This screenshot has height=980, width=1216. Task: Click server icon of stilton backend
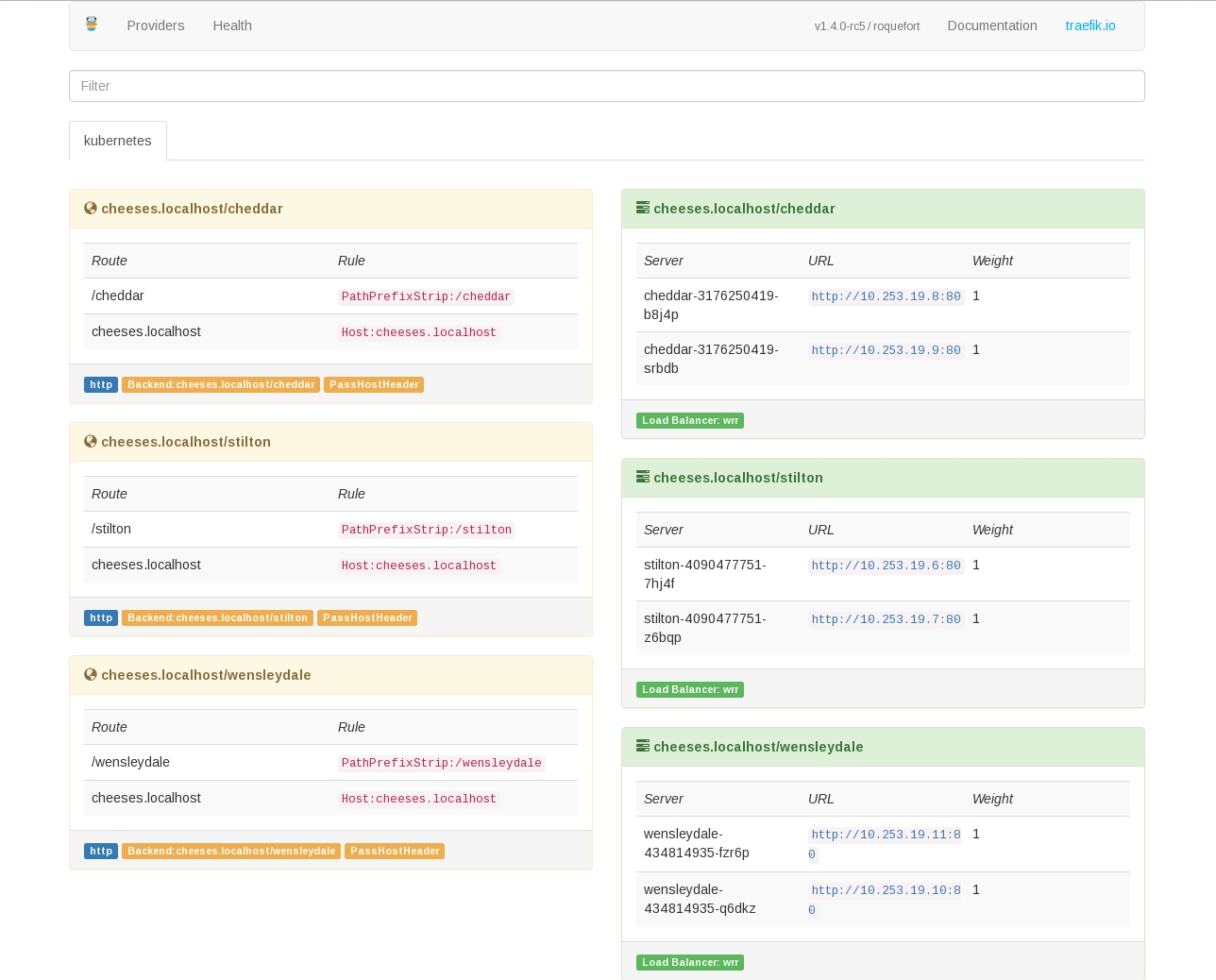pos(643,478)
